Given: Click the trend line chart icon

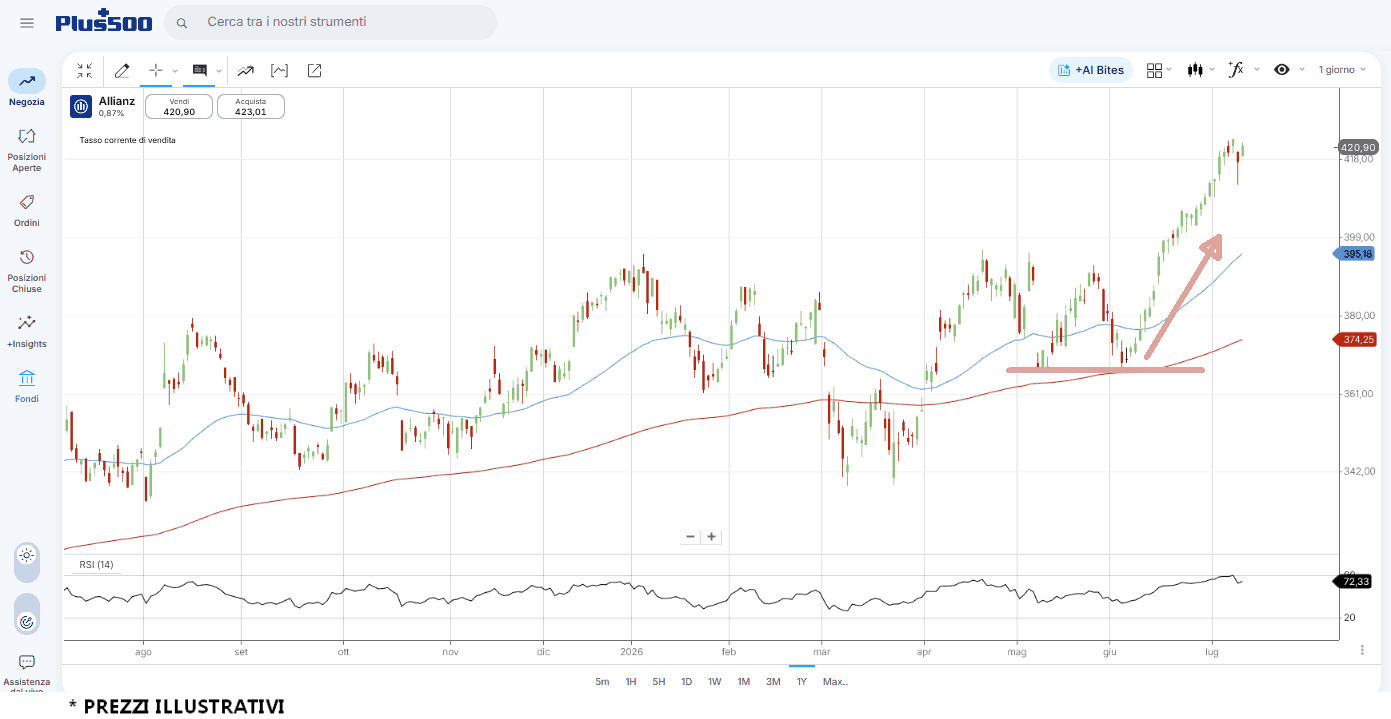Looking at the screenshot, I should click(245, 71).
